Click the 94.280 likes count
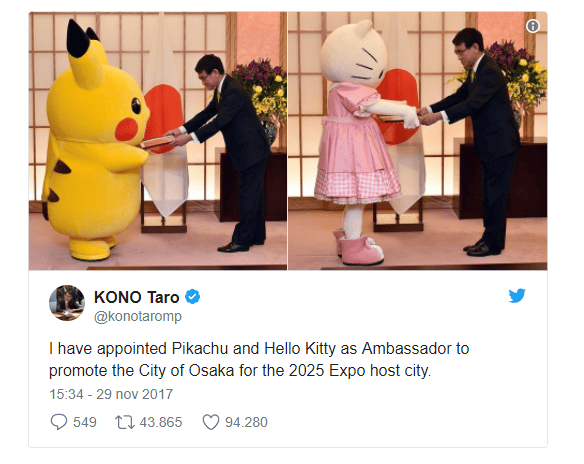584x464 pixels. coord(246,422)
